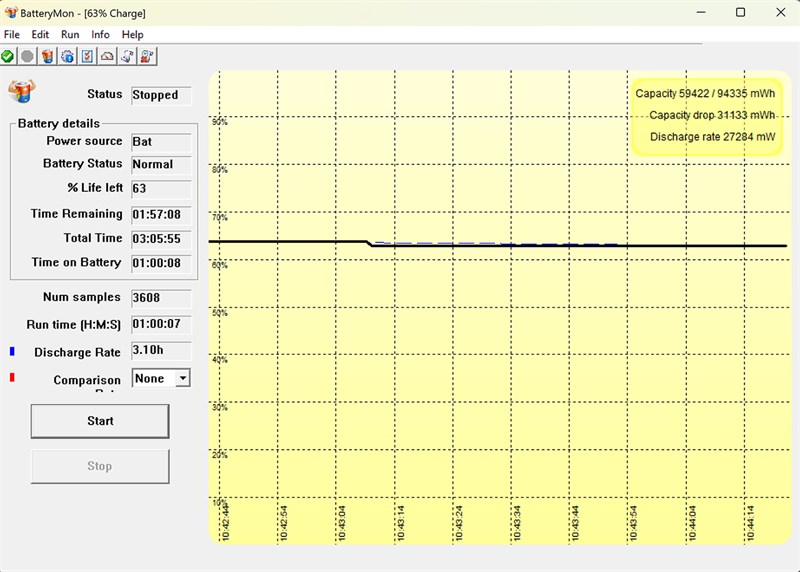Open the Comparison rate dropdown arrow
This screenshot has width=800, height=572.
coord(183,378)
